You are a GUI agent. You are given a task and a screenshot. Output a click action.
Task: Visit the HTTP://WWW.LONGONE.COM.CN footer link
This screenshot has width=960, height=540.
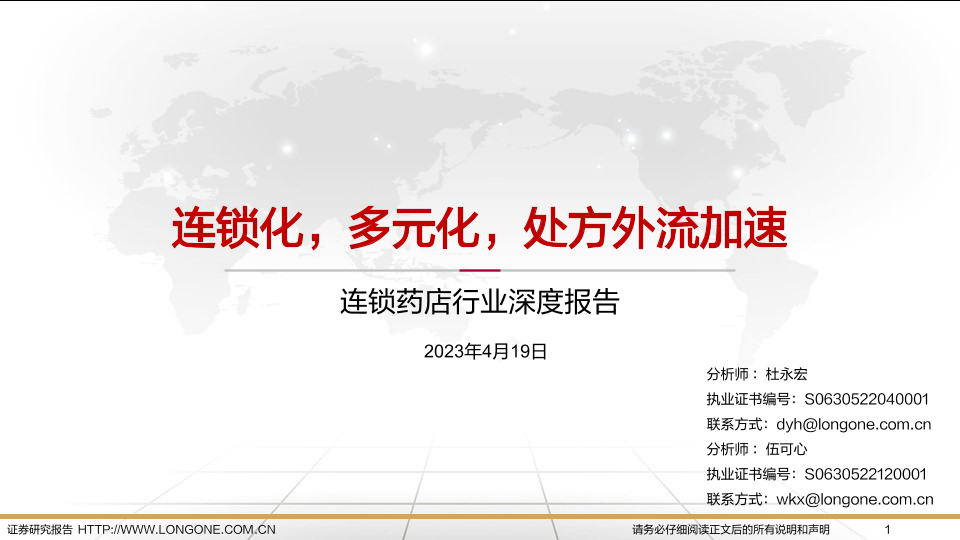point(177,529)
